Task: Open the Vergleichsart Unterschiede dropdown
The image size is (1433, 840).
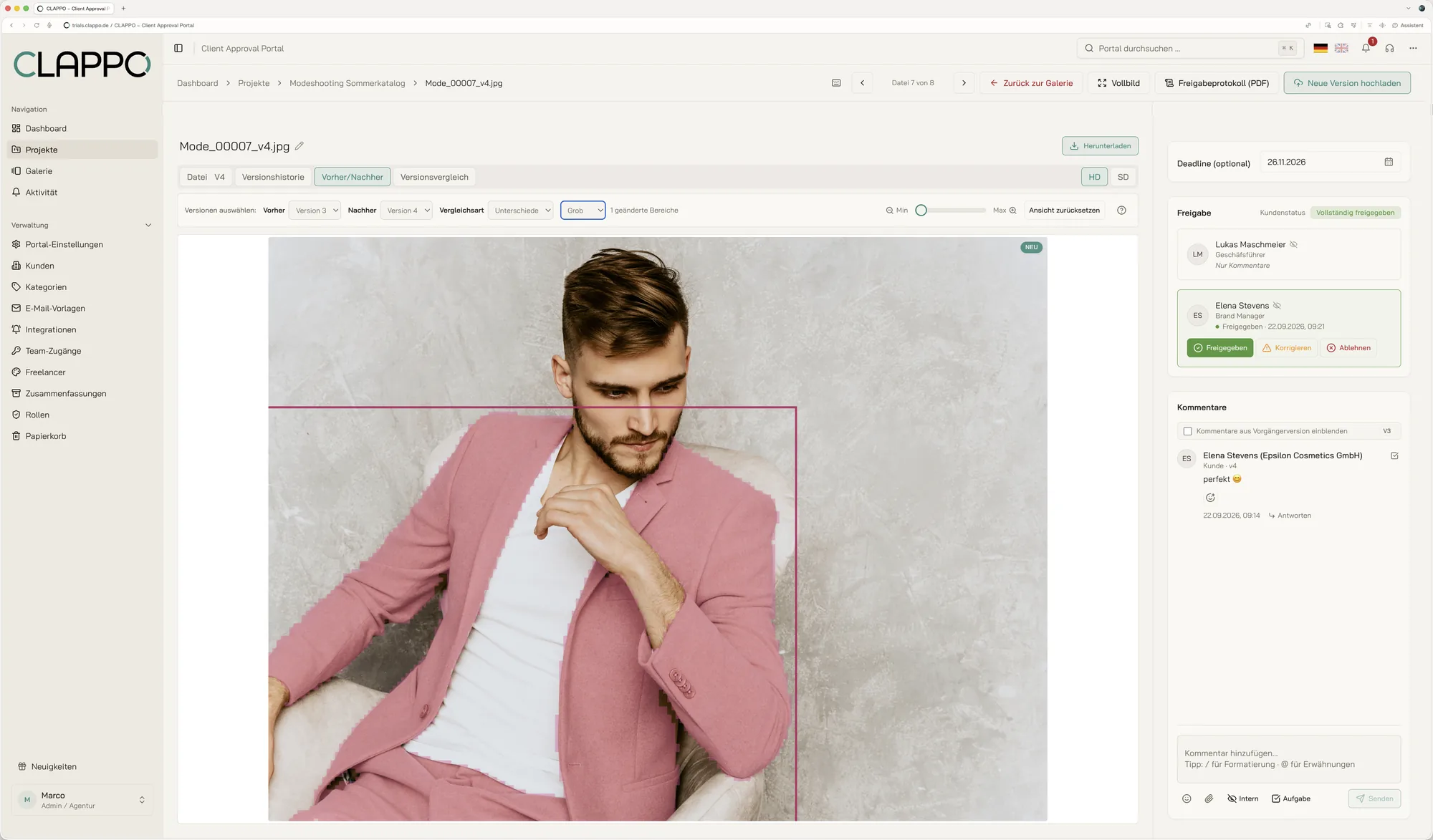Action: [520, 211]
